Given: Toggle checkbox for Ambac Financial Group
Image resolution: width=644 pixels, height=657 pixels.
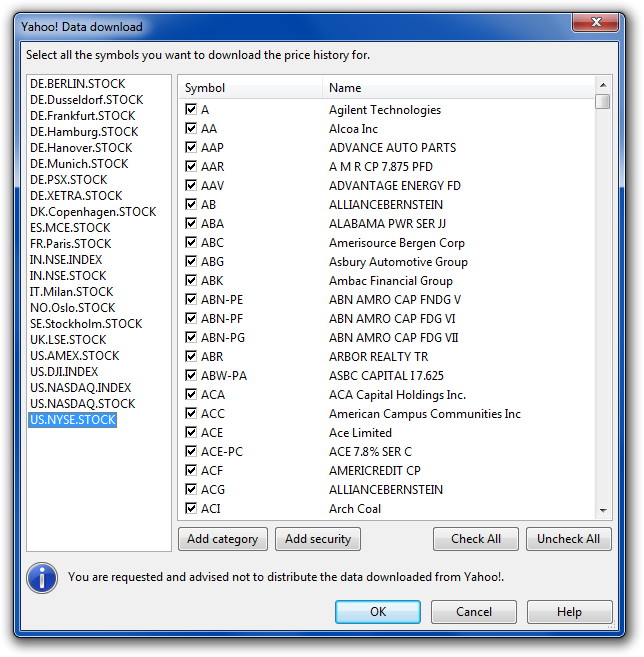Looking at the screenshot, I should (x=191, y=281).
